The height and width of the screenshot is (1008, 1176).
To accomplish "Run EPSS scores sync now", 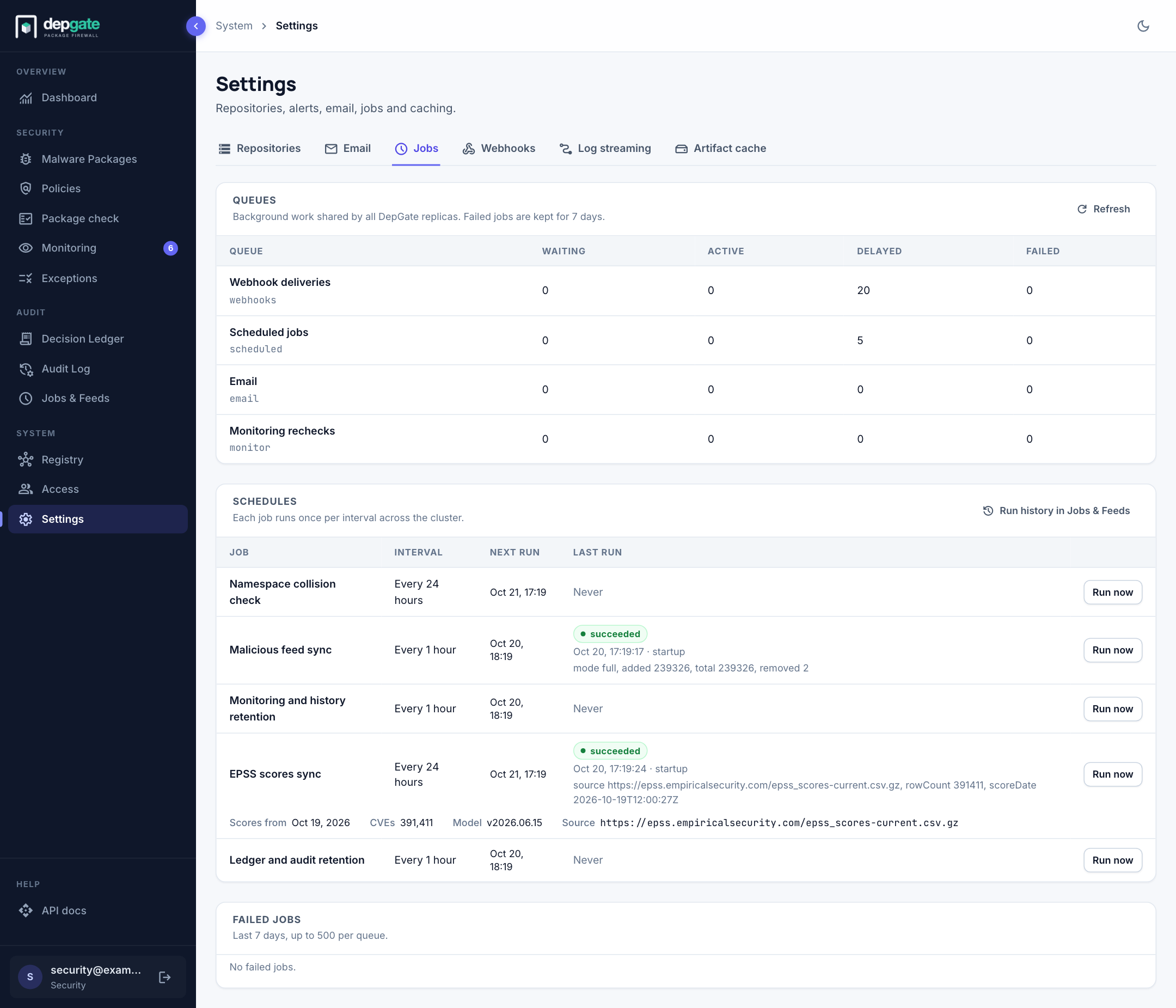I will (x=1112, y=774).
